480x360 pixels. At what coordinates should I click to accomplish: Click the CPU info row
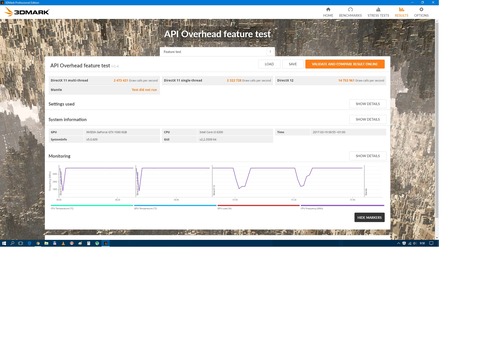point(217,132)
